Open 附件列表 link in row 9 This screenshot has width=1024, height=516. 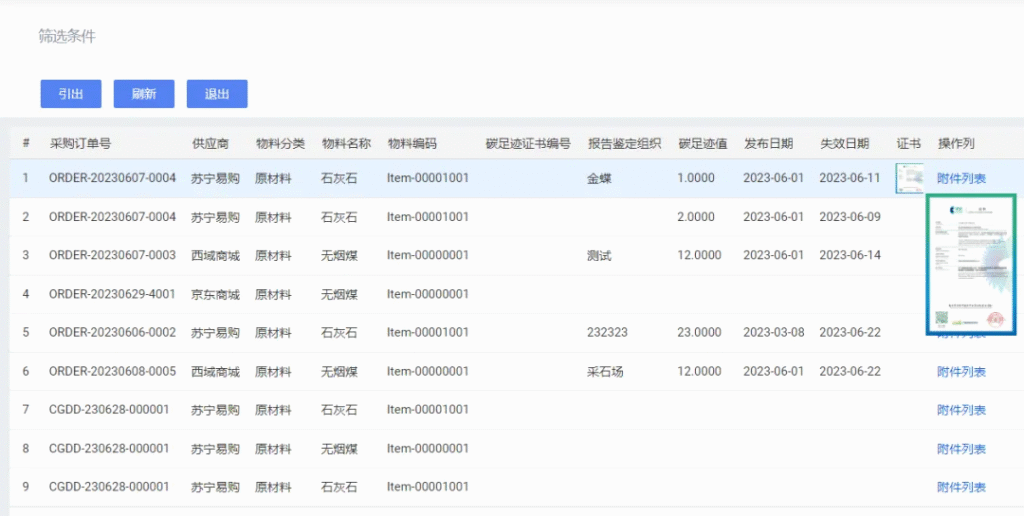[x=961, y=487]
